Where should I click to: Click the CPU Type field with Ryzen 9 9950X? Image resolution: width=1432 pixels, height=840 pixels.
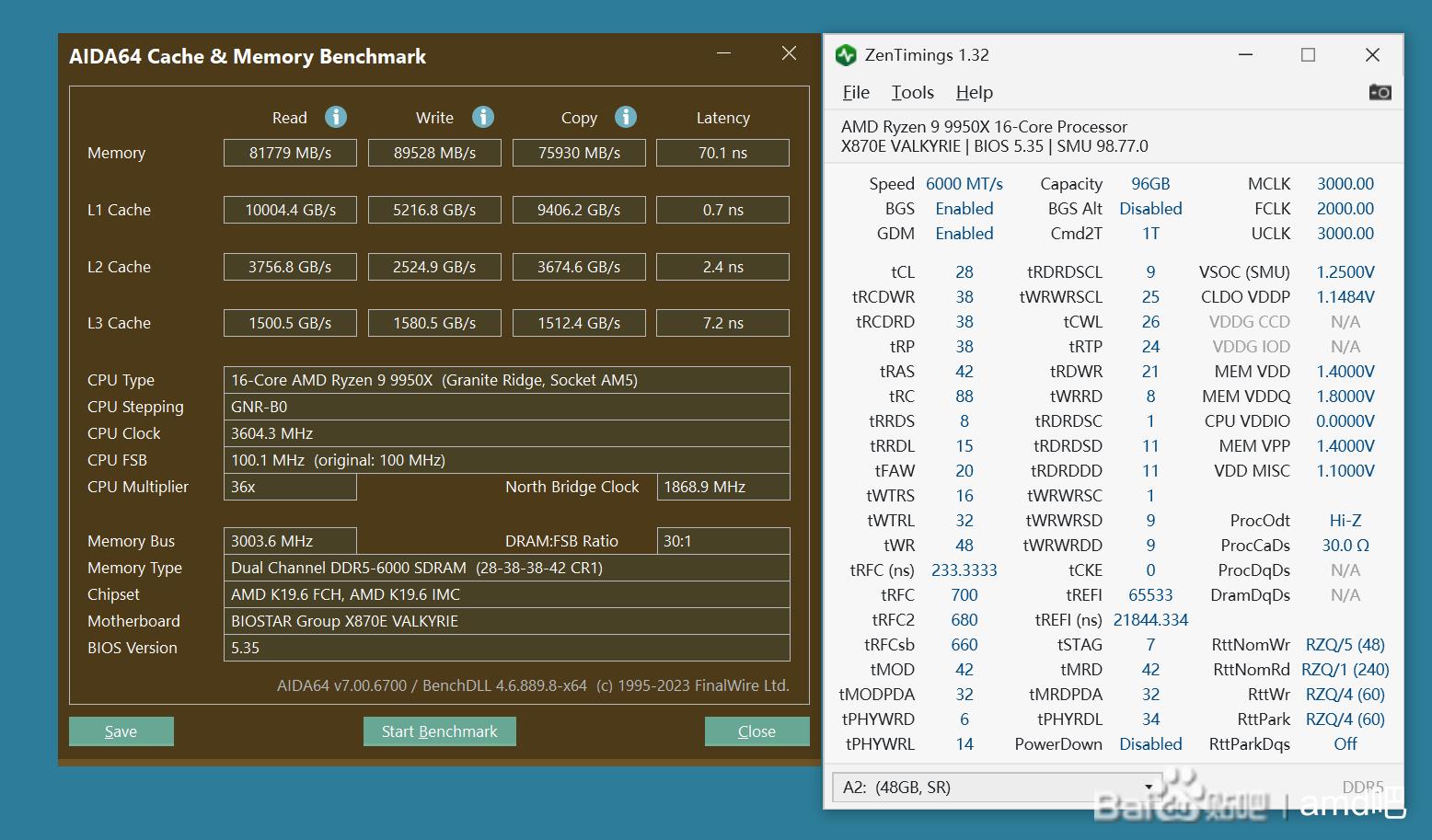tap(506, 380)
